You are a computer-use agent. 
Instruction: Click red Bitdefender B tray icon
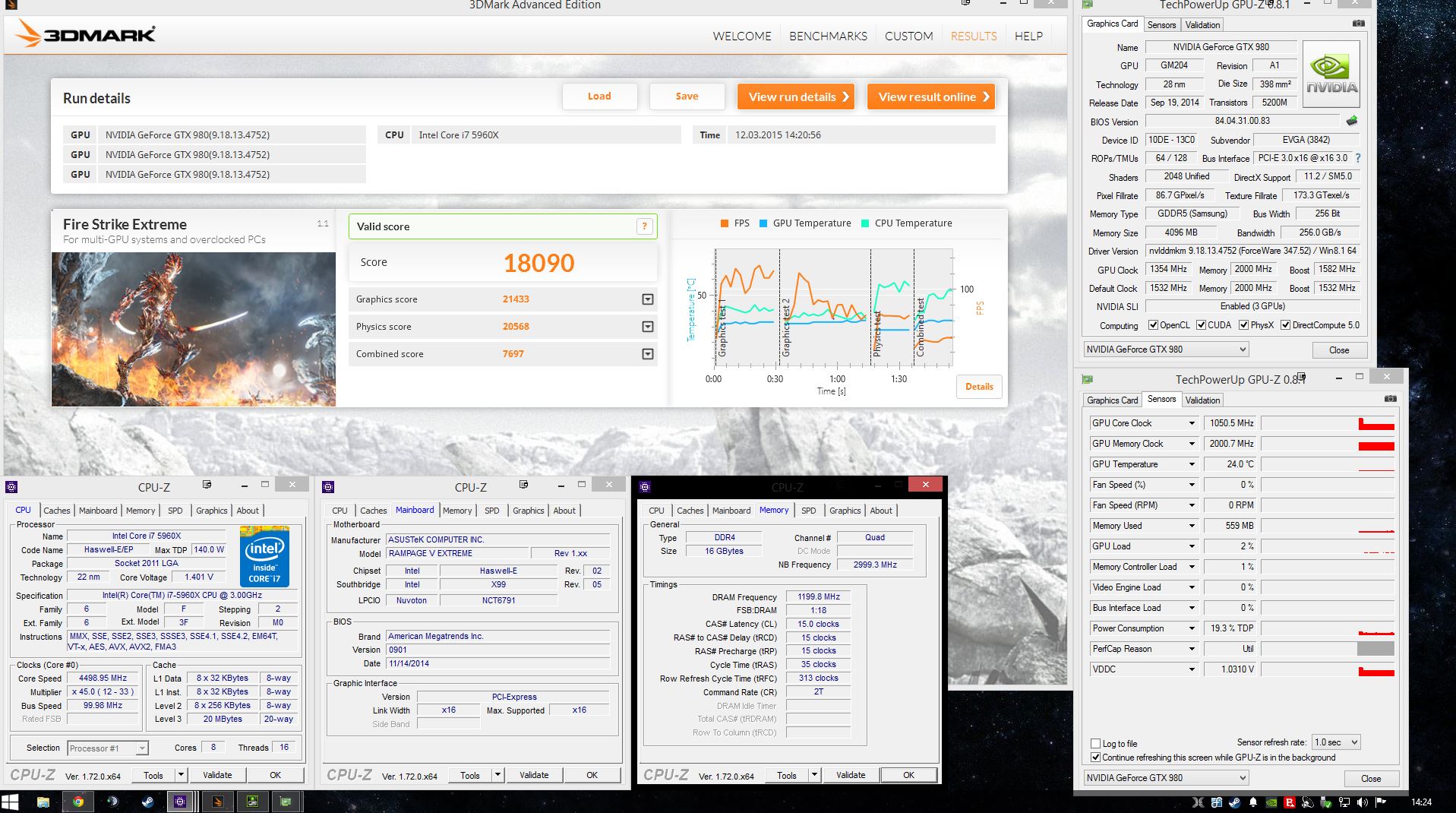click(1290, 802)
